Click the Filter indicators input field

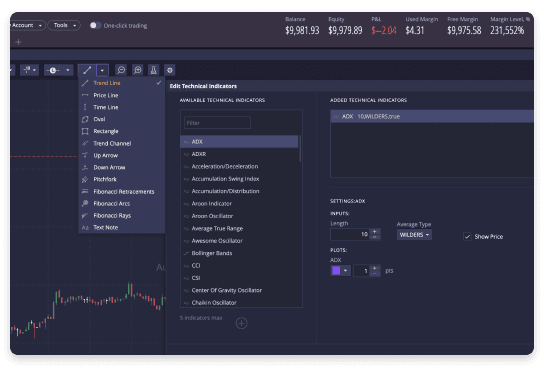[x=217, y=123]
